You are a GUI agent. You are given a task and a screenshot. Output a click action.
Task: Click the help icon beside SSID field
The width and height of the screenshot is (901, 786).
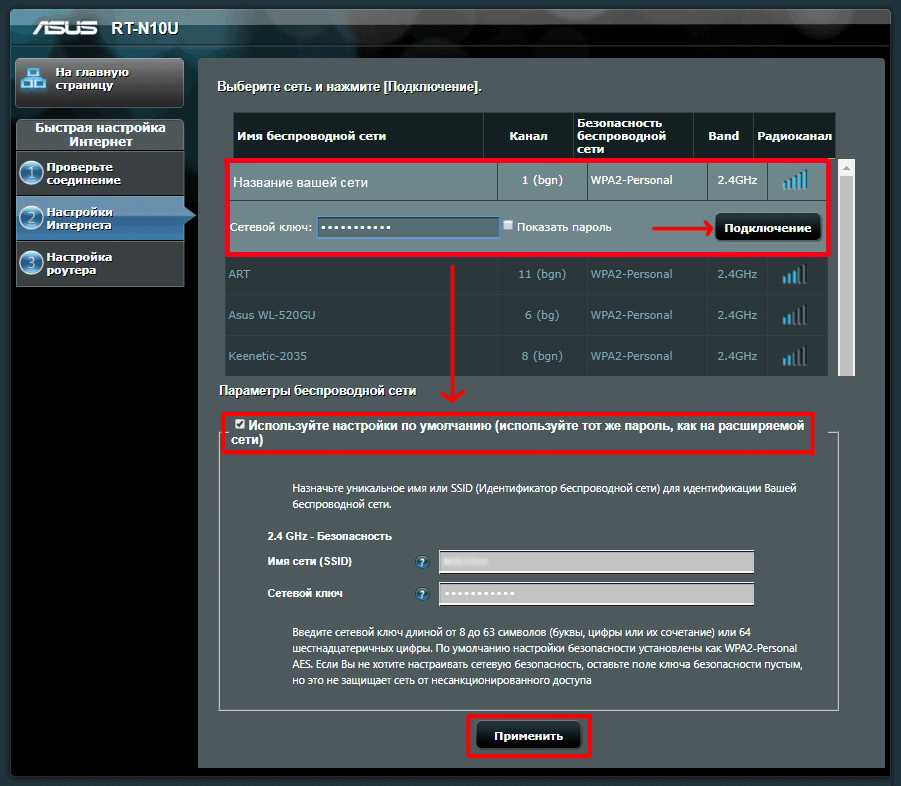pyautogui.click(x=422, y=562)
